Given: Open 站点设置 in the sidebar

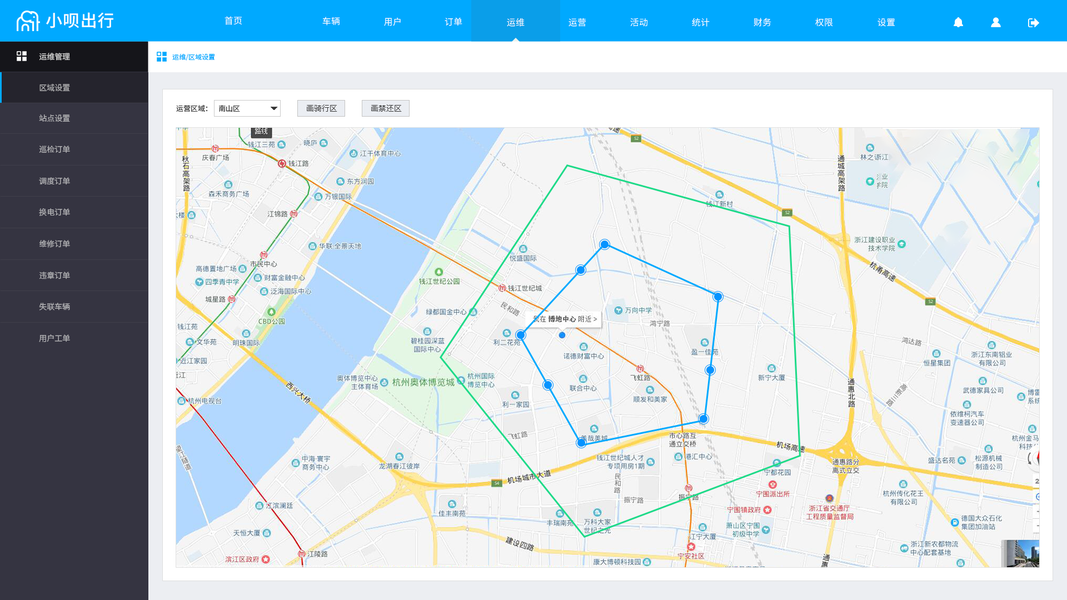Looking at the screenshot, I should tap(74, 118).
